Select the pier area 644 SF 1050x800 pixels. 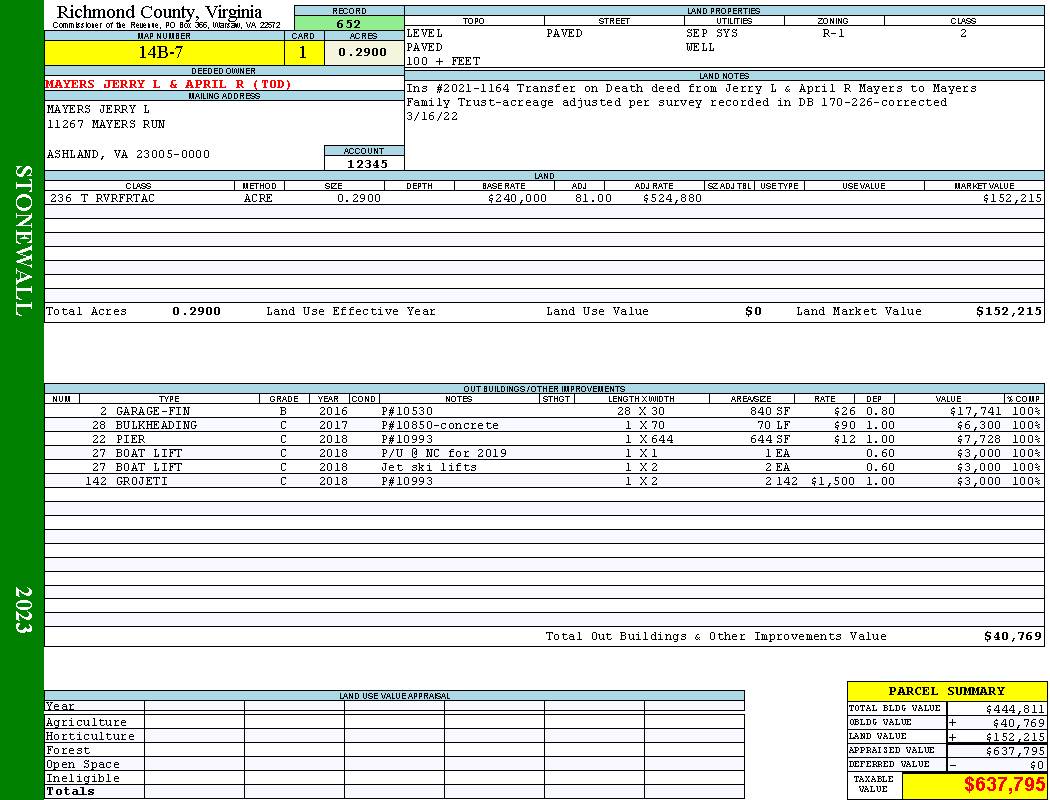tap(770, 439)
